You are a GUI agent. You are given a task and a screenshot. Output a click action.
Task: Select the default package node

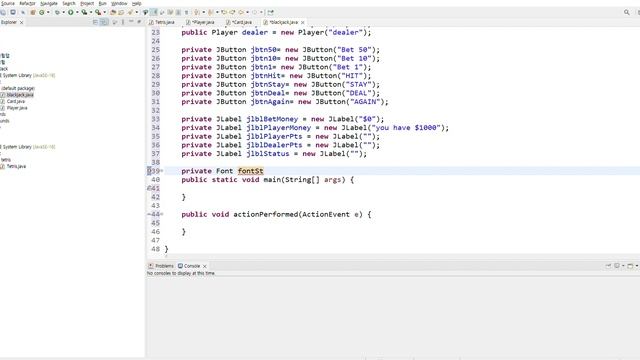tap(18, 88)
